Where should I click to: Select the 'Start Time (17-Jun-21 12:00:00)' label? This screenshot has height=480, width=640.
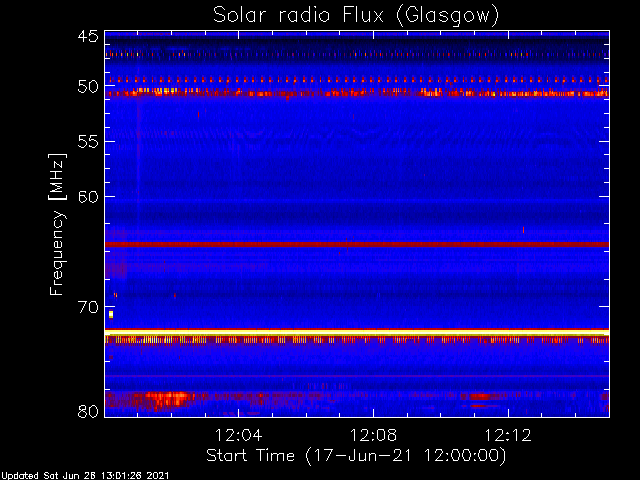[x=356, y=456]
